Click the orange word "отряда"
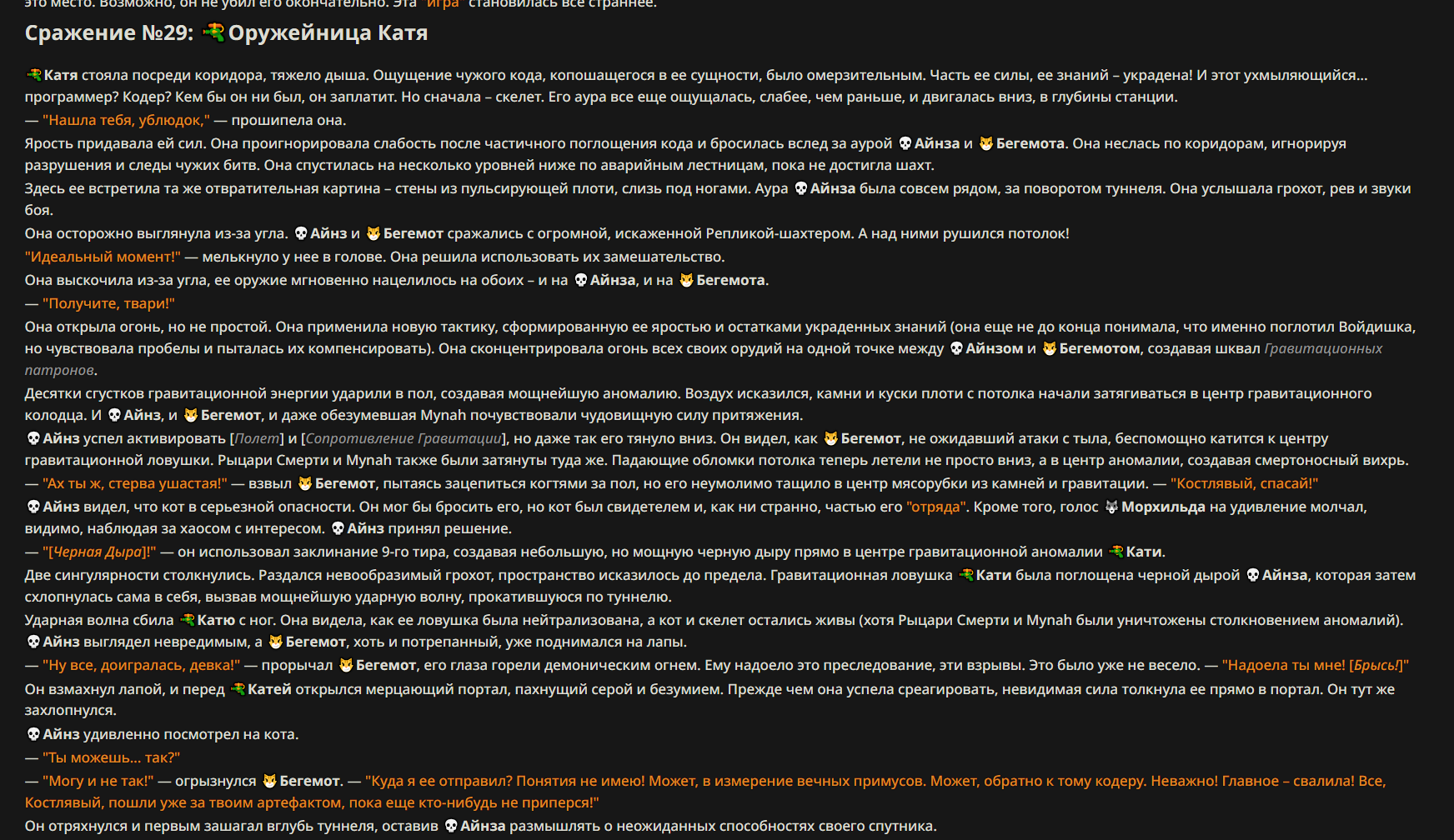This screenshot has height=840, width=1454. [x=935, y=507]
